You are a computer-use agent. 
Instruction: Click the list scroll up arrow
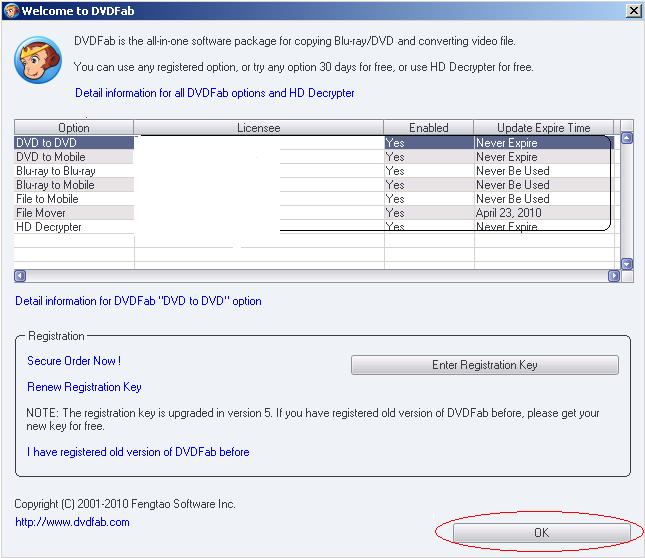pos(626,138)
